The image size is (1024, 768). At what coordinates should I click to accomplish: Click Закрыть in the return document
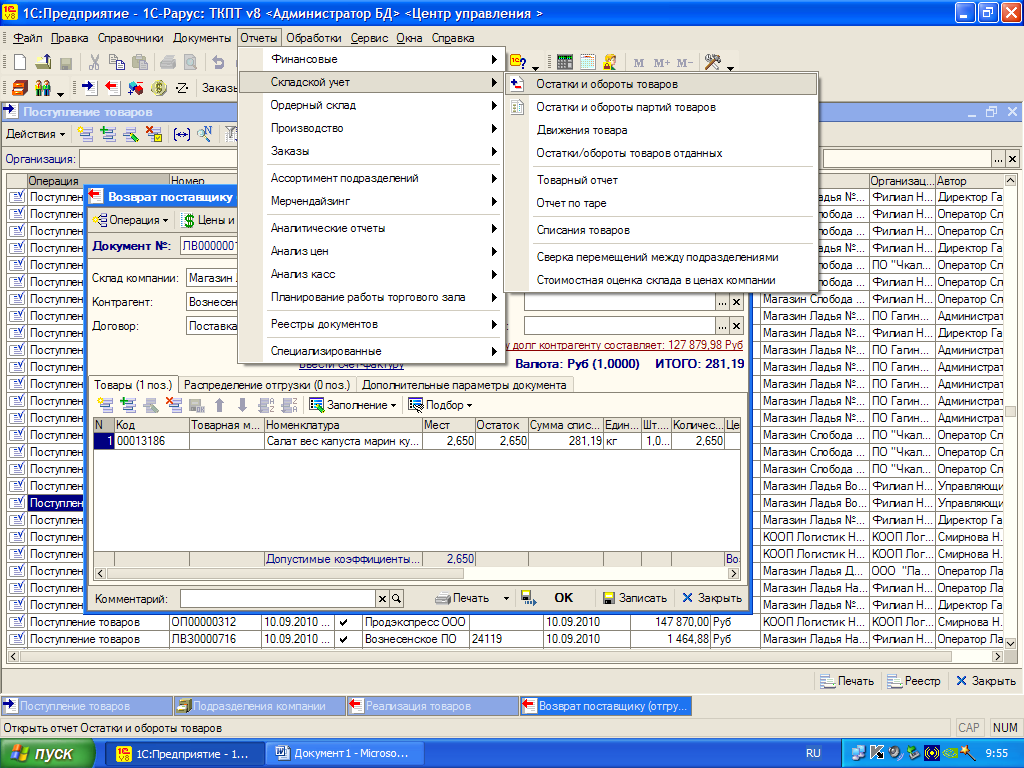coord(712,598)
